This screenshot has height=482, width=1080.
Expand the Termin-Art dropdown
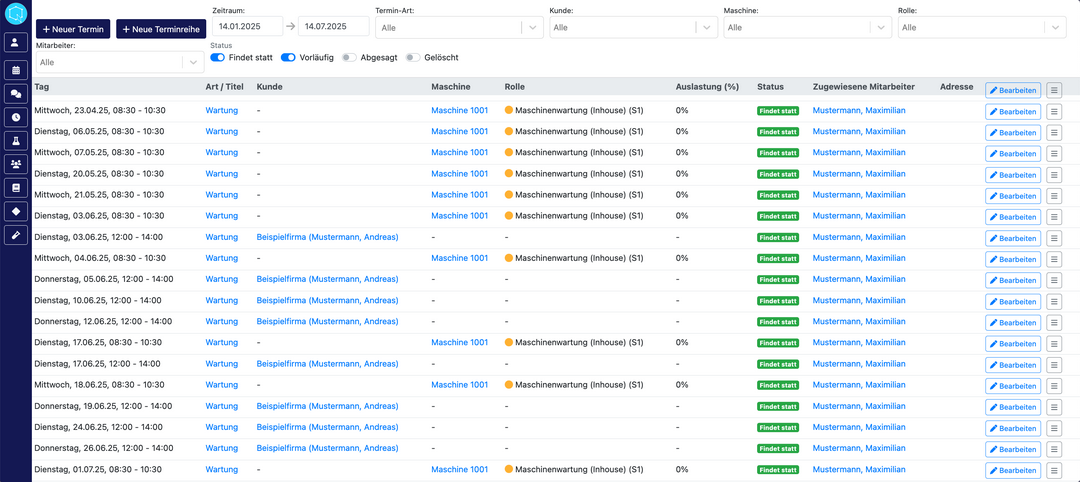tap(532, 28)
